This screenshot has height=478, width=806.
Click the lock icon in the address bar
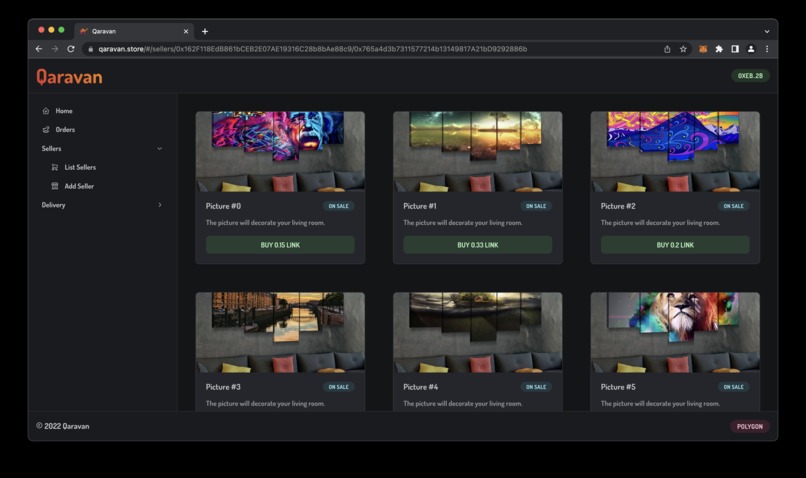coord(90,49)
